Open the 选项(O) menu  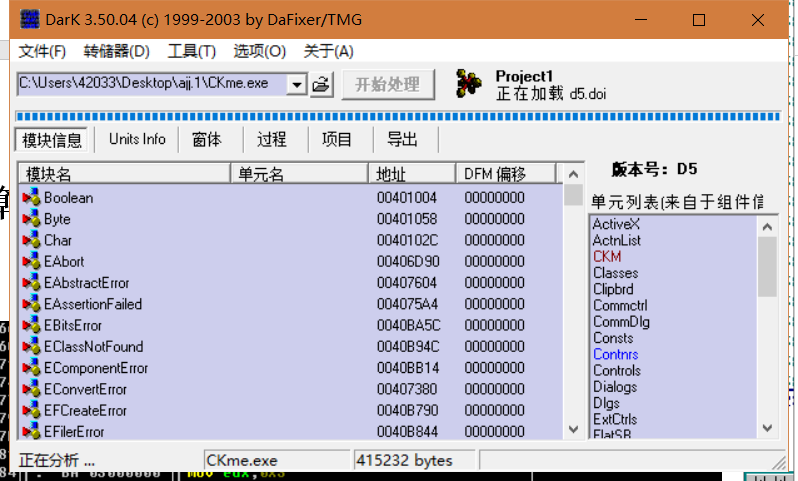point(260,51)
